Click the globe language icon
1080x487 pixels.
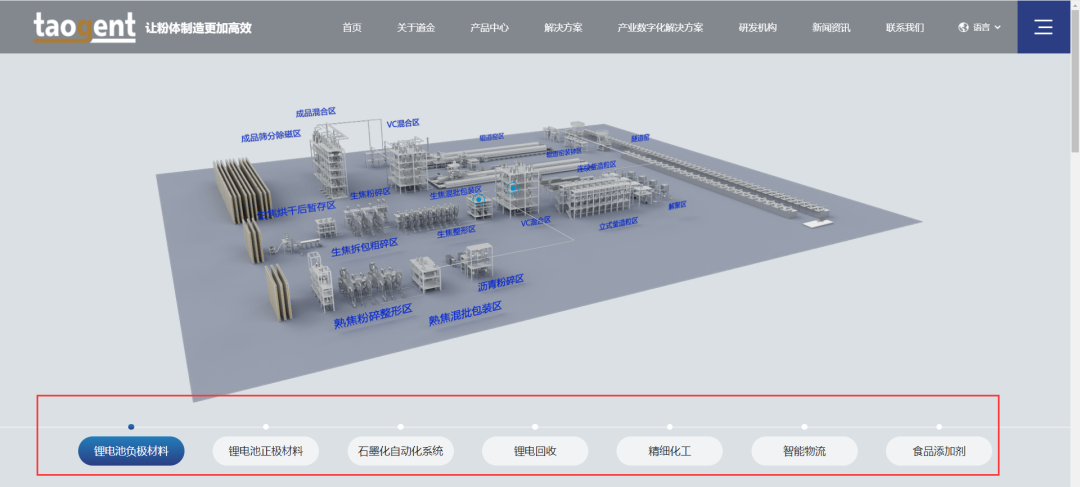point(963,27)
